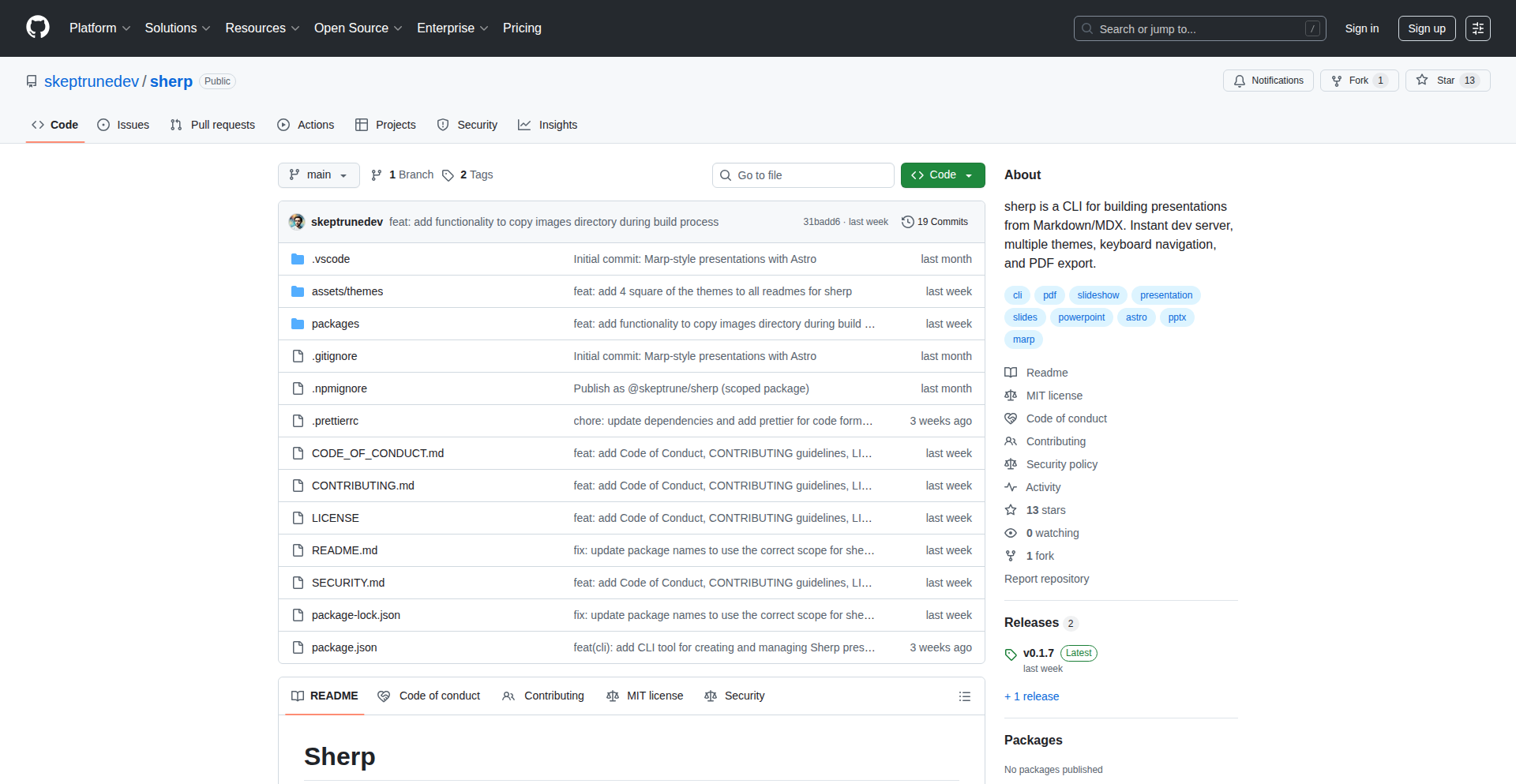Image resolution: width=1516 pixels, height=784 pixels.
Task: Expand the main branch dropdown
Action: click(318, 175)
